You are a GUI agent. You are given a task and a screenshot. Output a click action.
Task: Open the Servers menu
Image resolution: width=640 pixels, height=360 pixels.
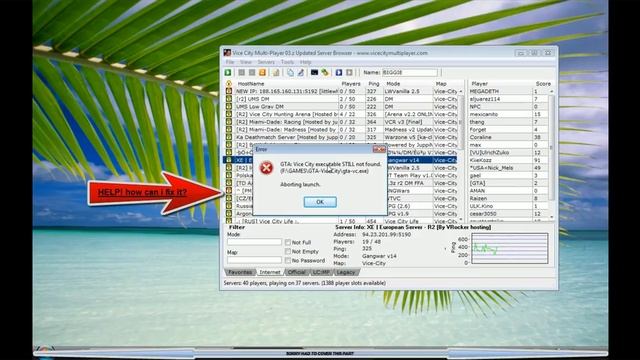click(266, 62)
